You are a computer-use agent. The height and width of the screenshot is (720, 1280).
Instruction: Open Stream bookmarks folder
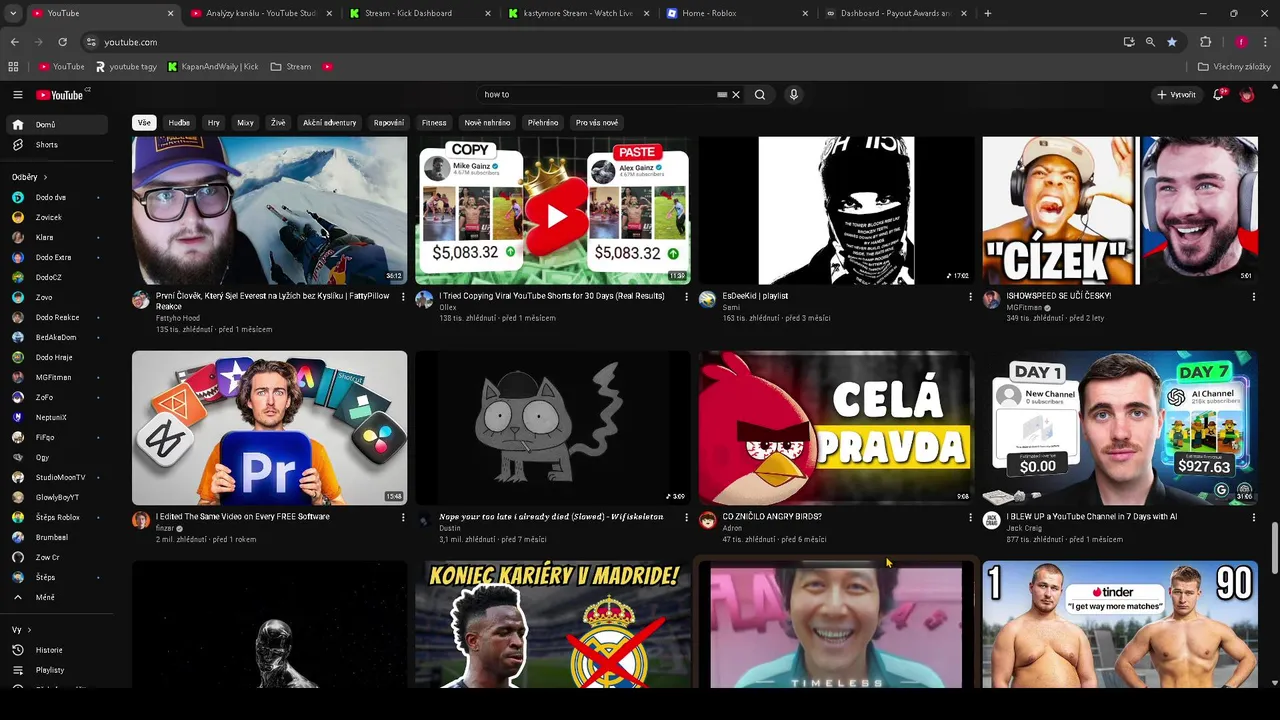pos(291,67)
